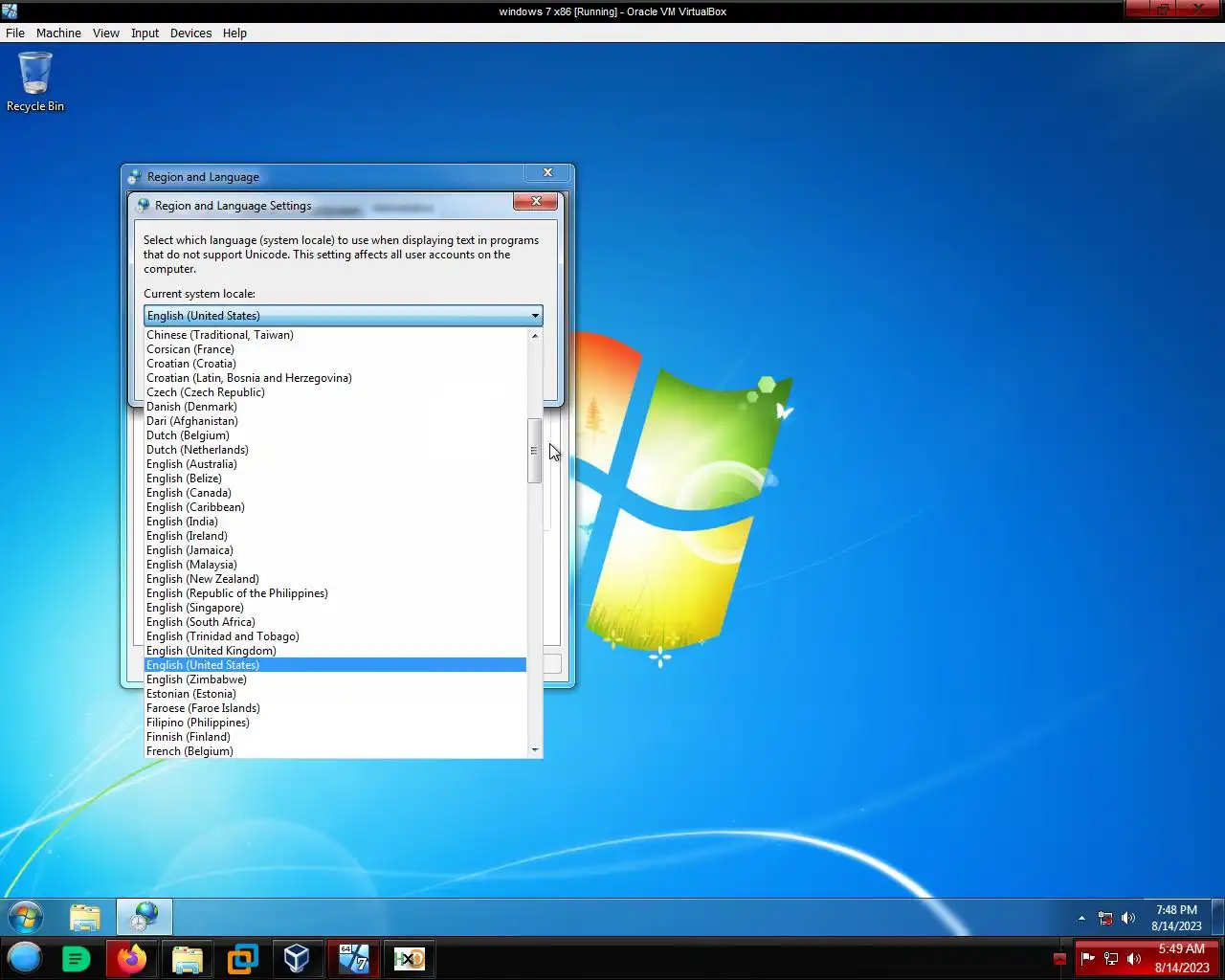Choose Dari (Afghanistan) locale
The image size is (1225, 980).
[335, 421]
